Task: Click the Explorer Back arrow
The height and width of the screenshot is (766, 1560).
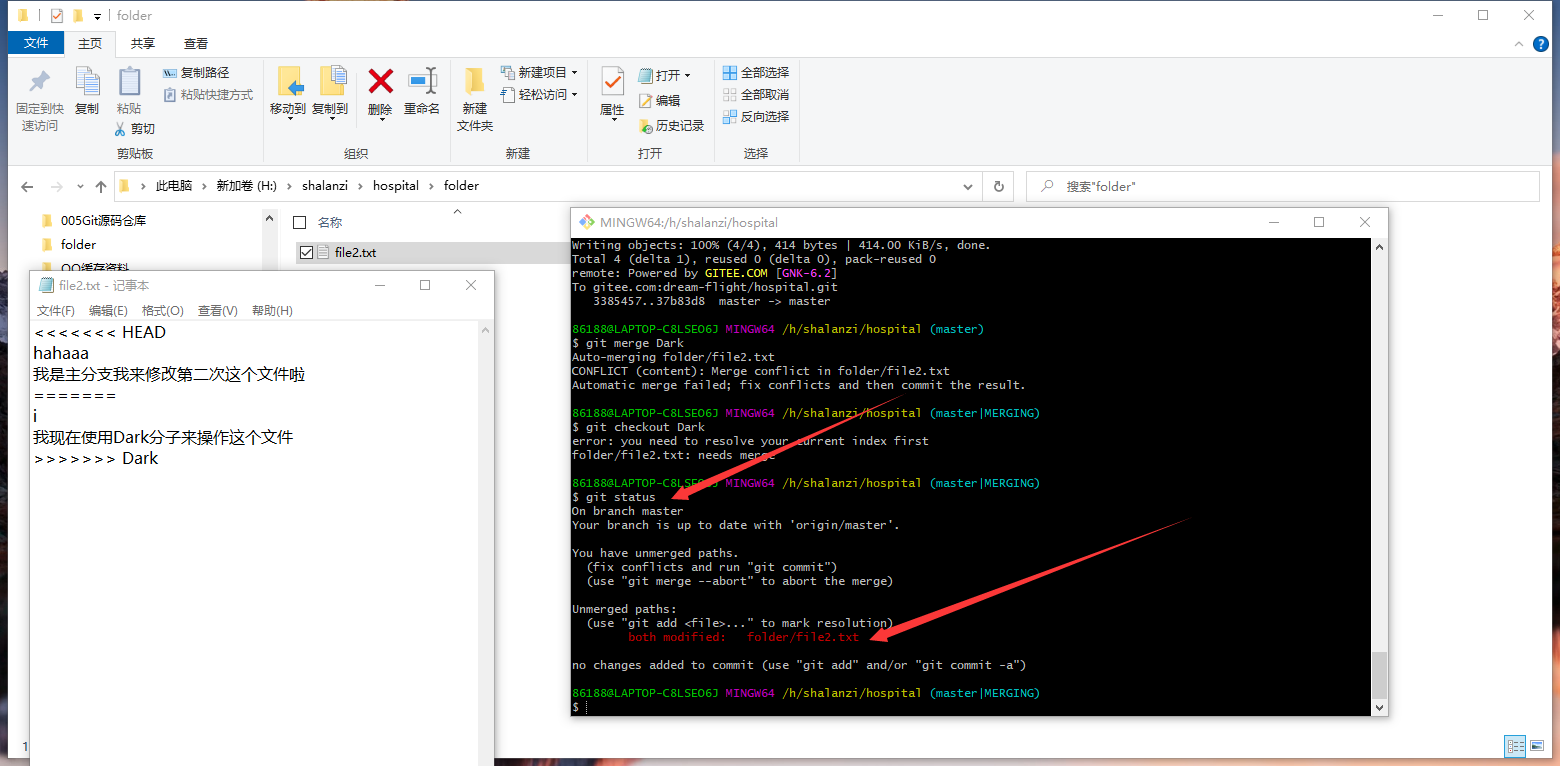Action: click(27, 187)
